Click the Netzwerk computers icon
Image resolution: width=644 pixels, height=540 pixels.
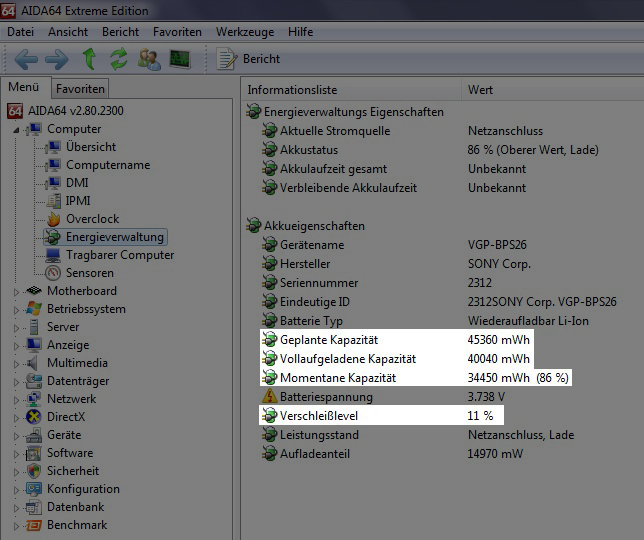(34, 399)
